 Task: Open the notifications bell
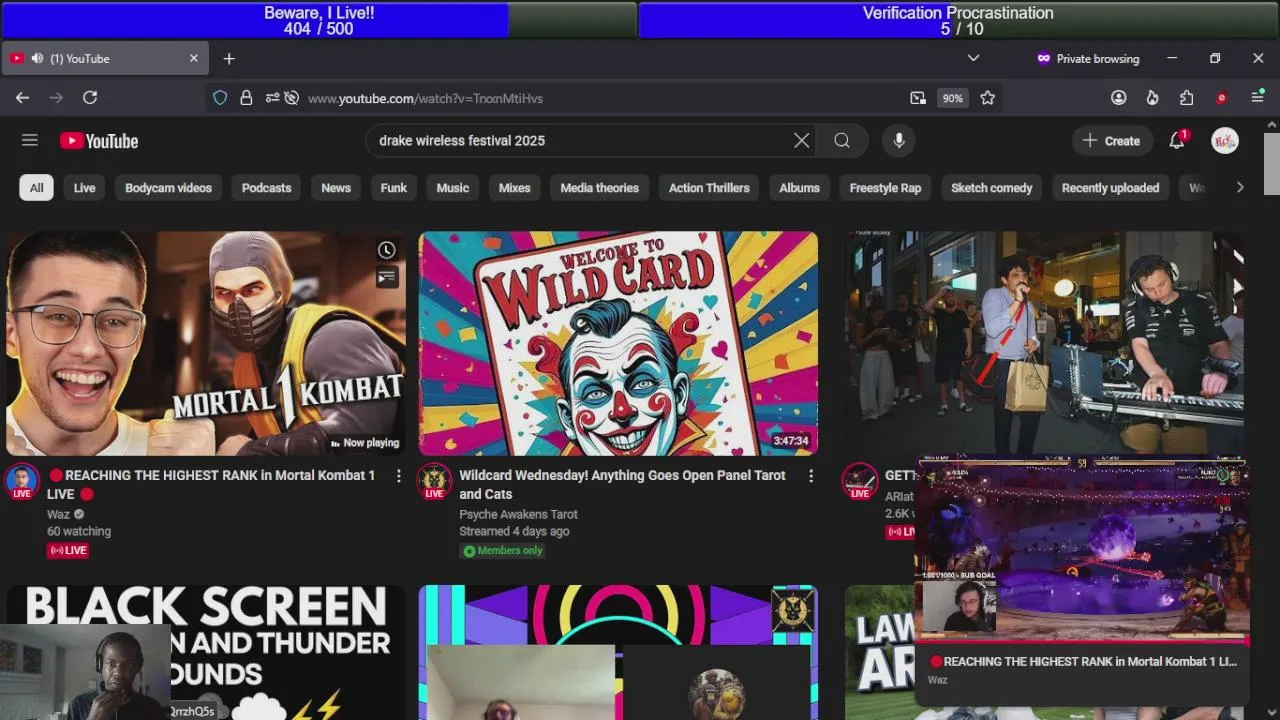1177,141
